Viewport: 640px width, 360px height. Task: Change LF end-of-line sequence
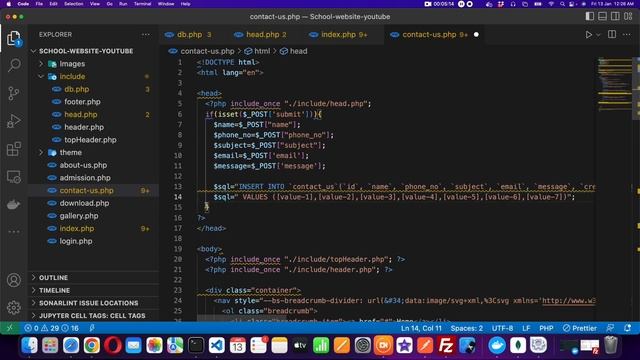click(526, 328)
